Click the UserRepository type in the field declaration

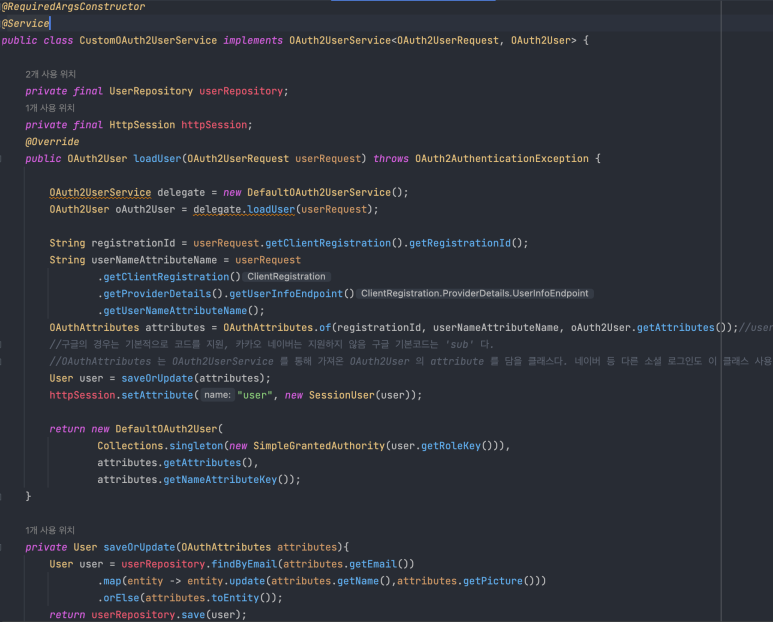[151, 91]
